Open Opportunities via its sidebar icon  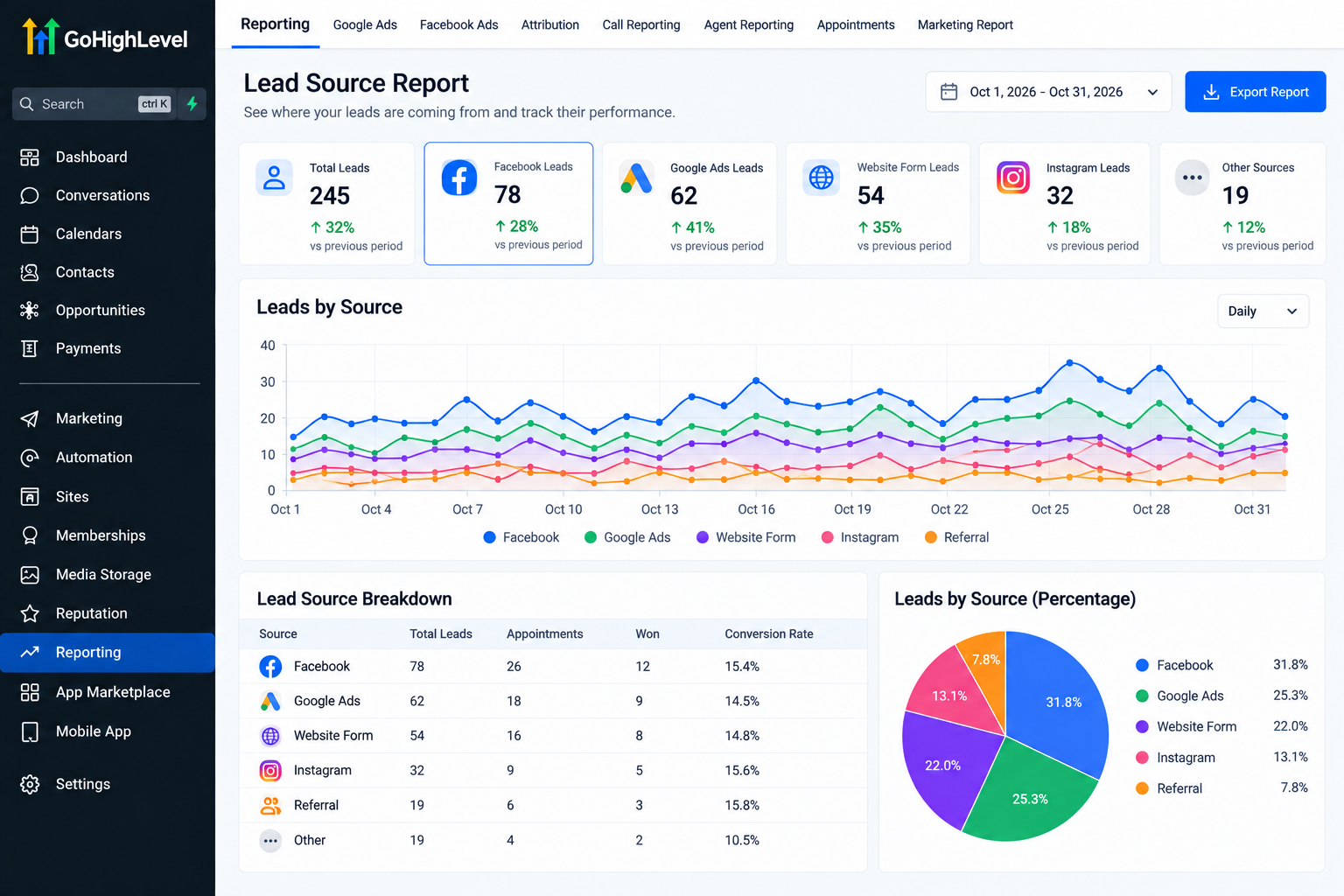30,311
